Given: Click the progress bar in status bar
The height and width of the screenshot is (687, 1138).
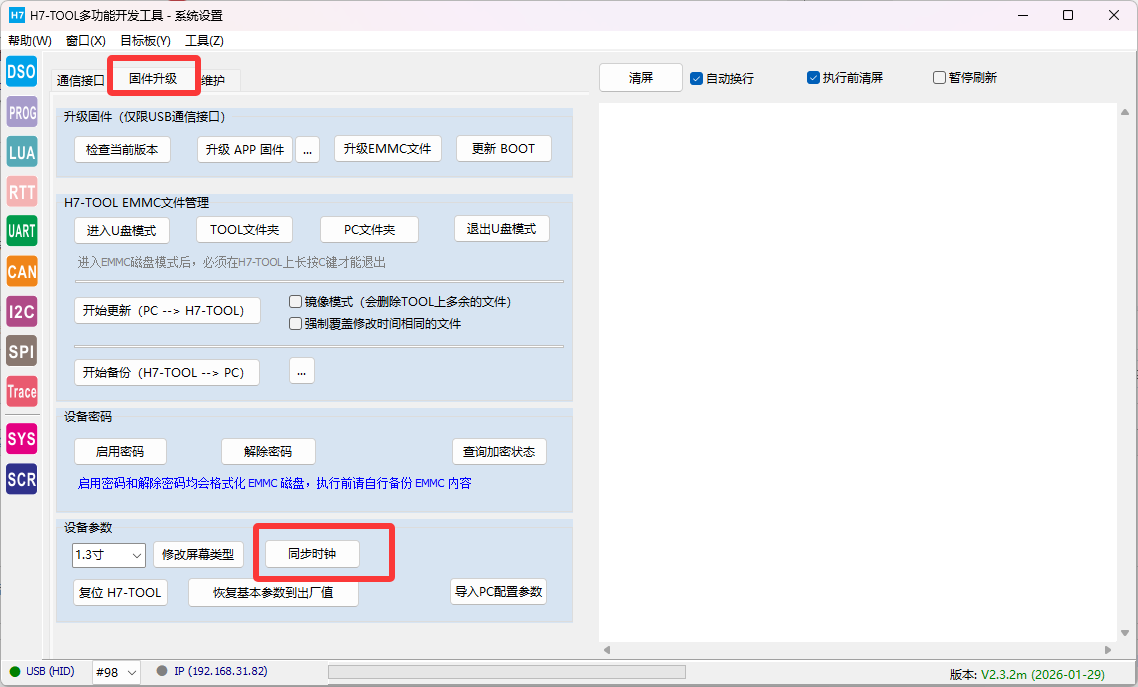Looking at the screenshot, I should pos(506,672).
